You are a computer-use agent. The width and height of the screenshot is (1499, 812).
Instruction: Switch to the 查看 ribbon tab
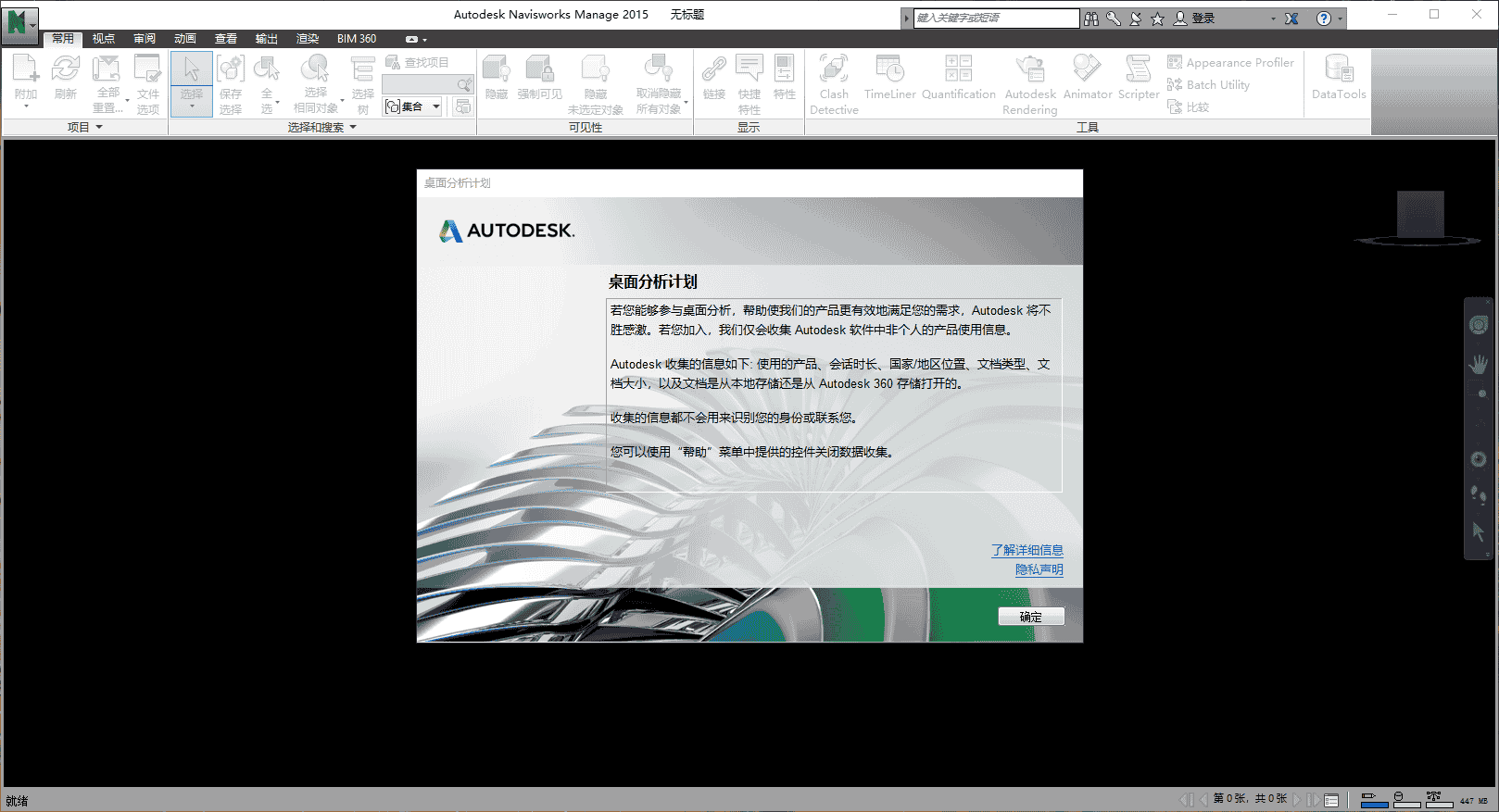click(x=226, y=39)
